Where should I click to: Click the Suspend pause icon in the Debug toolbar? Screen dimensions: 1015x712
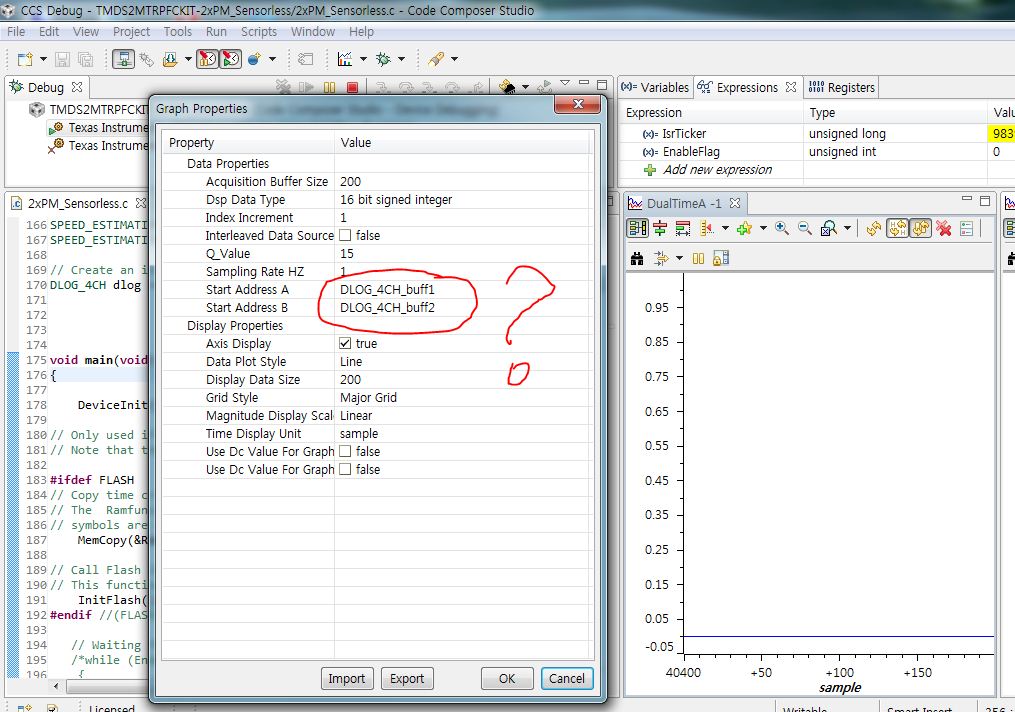click(328, 87)
